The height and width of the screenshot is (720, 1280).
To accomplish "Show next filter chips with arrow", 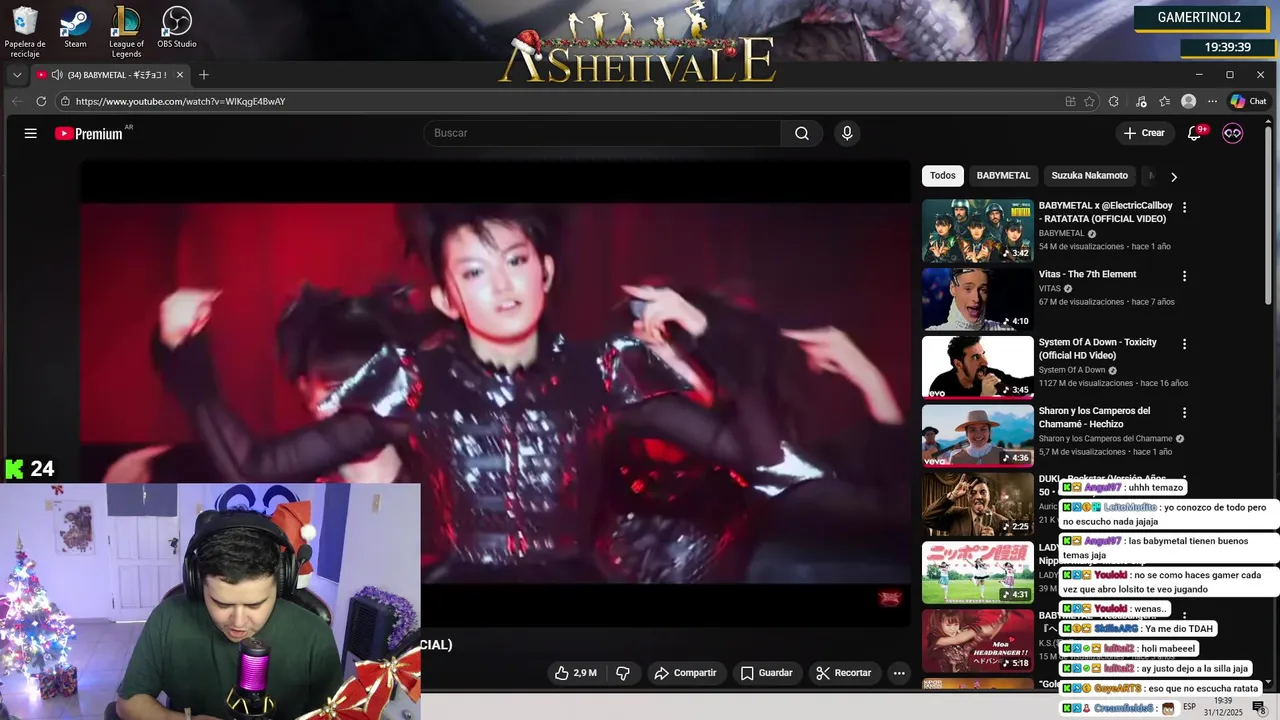I will click(1174, 176).
